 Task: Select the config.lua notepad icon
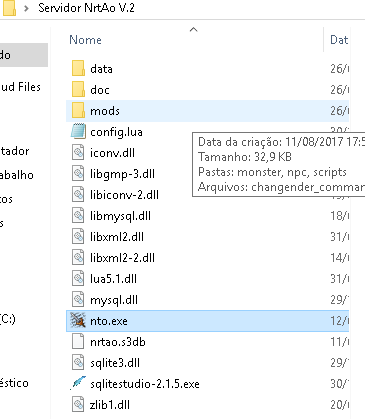pyautogui.click(x=78, y=131)
